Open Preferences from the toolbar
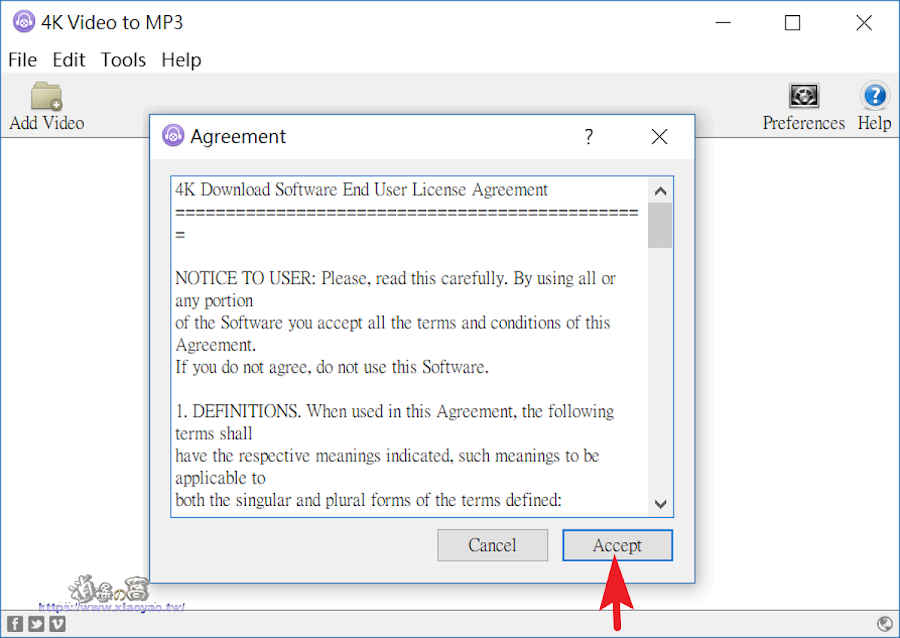The image size is (900, 638). pos(804,107)
